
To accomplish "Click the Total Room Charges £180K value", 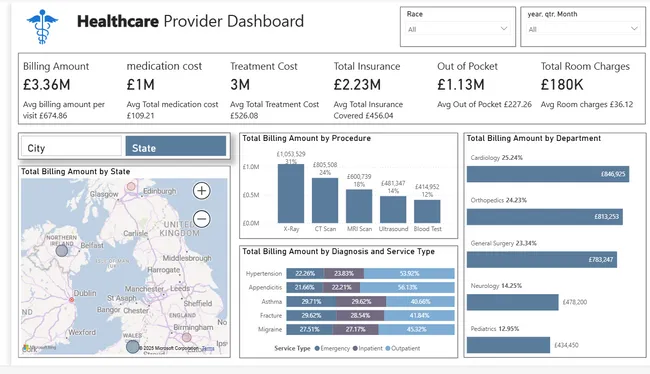I will (x=562, y=85).
